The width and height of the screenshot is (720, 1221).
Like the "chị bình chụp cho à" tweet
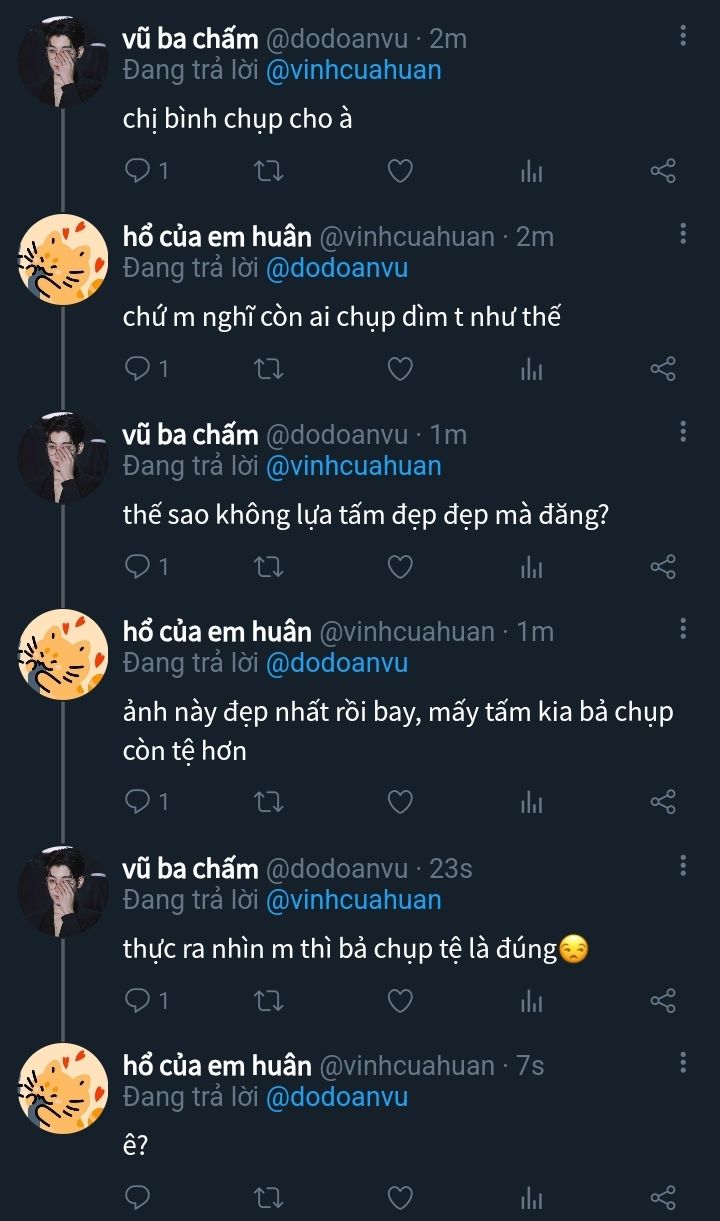[x=400, y=171]
